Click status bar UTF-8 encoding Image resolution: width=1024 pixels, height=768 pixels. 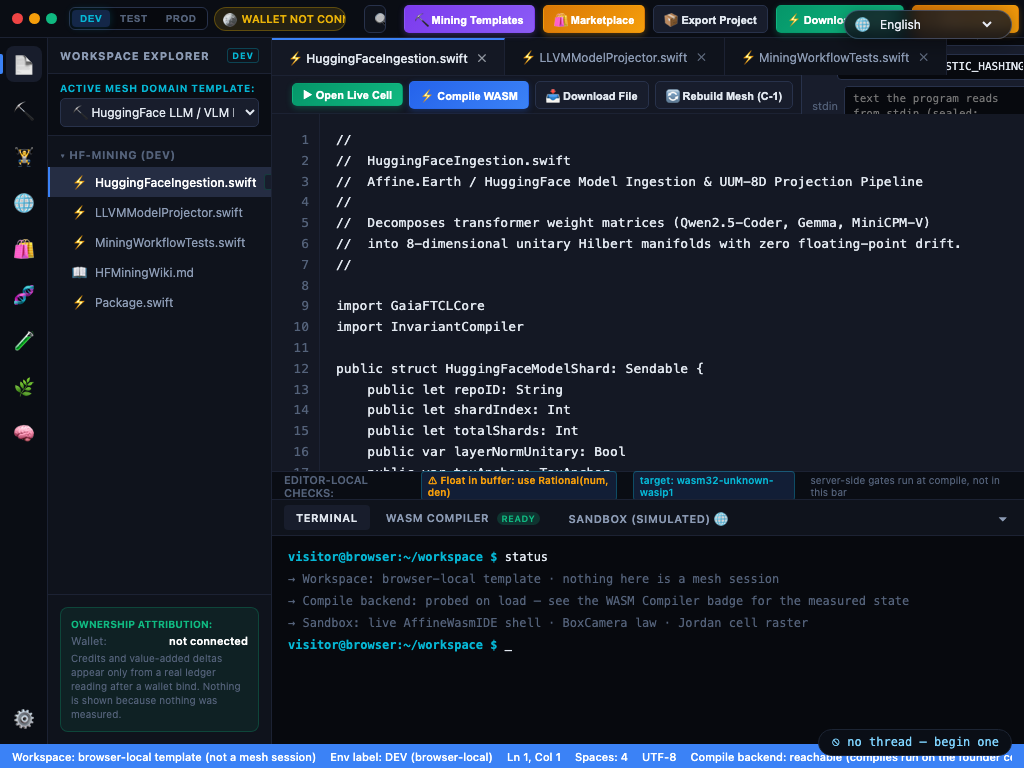click(659, 757)
